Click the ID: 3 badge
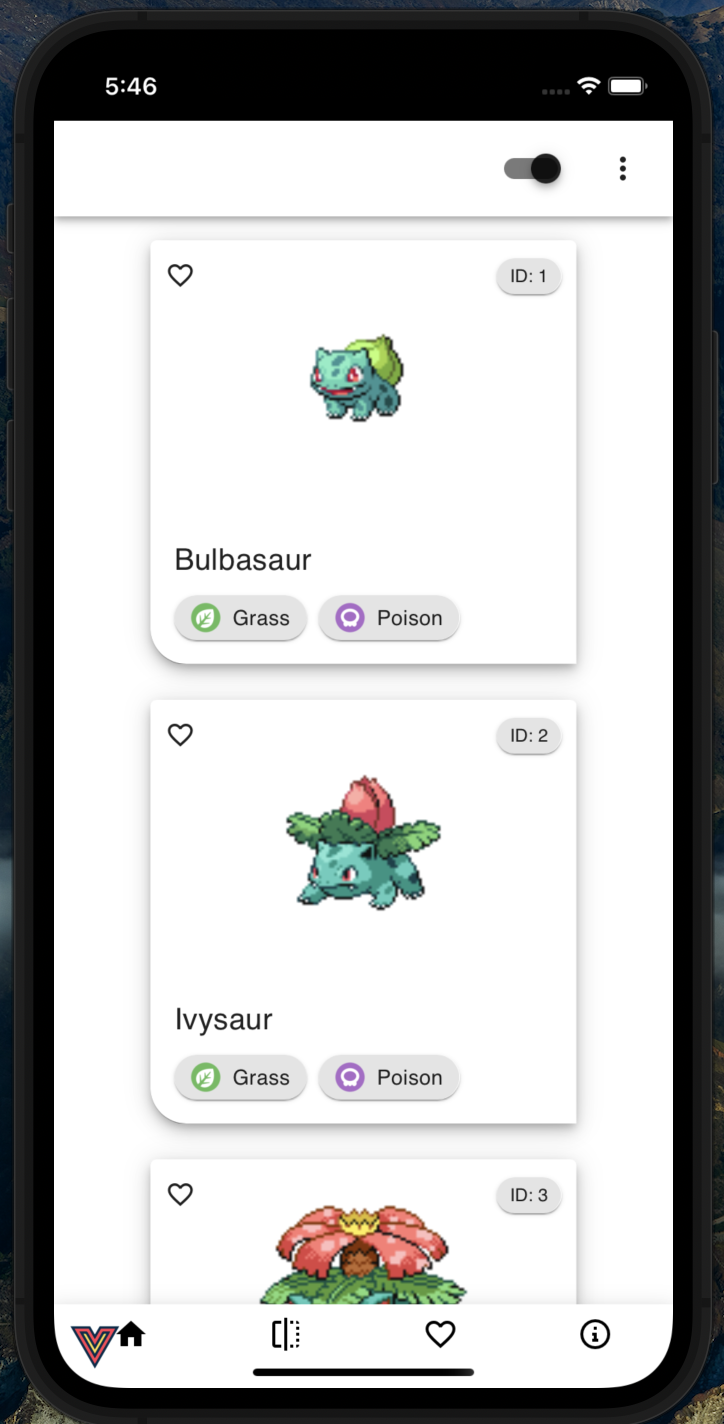 [x=529, y=1195]
